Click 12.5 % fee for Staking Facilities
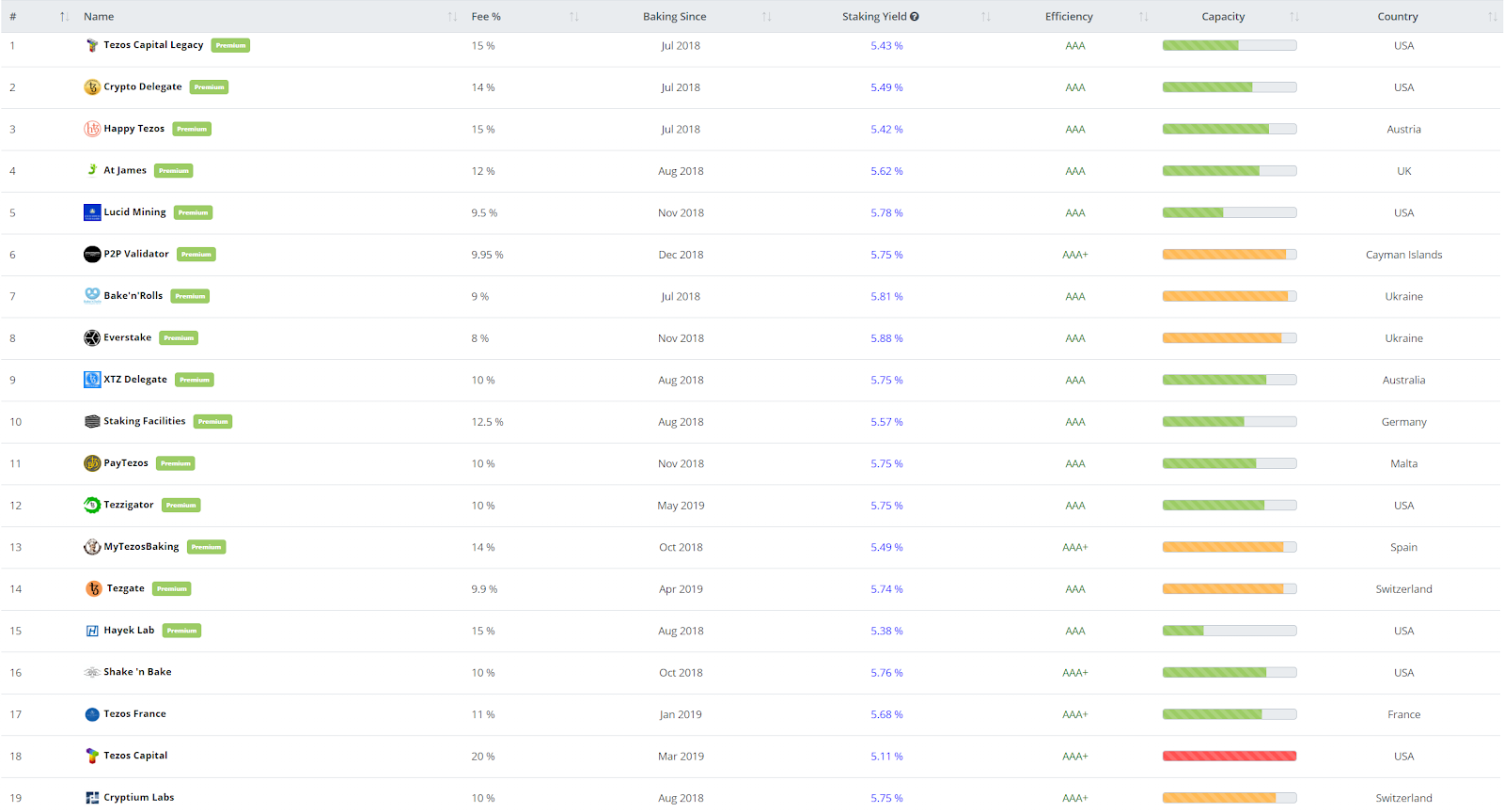The height and width of the screenshot is (812, 1504). point(487,422)
